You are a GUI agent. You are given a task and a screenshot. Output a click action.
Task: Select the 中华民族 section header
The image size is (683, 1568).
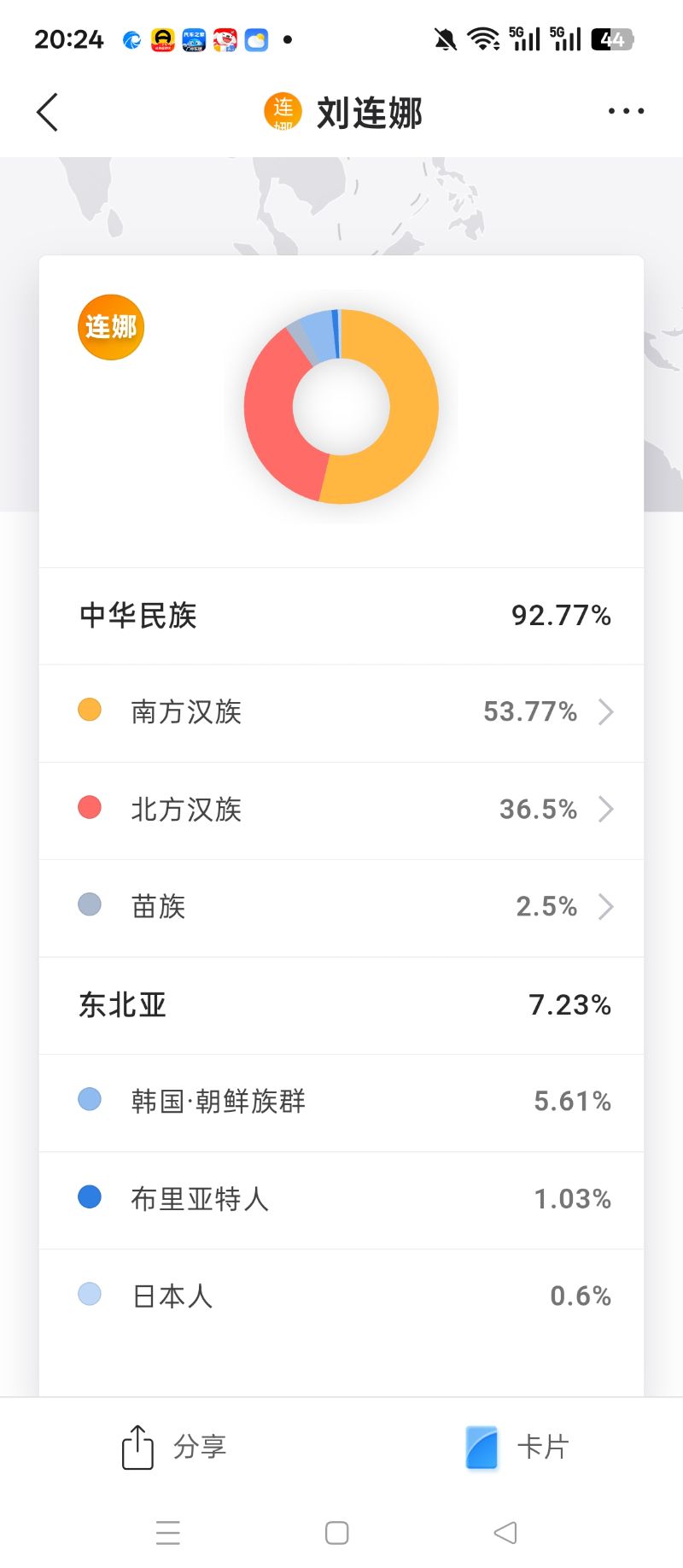pyautogui.click(x=138, y=615)
